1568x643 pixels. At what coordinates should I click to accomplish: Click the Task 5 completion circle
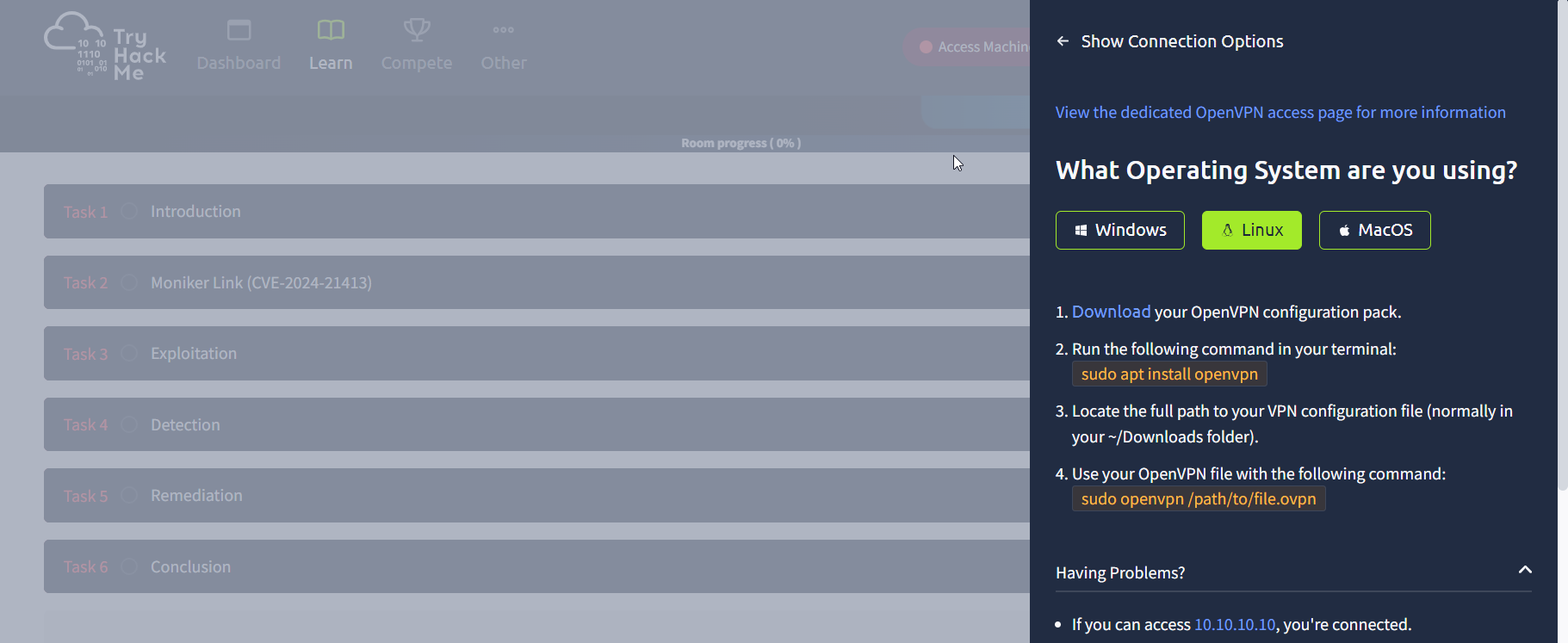(x=129, y=496)
